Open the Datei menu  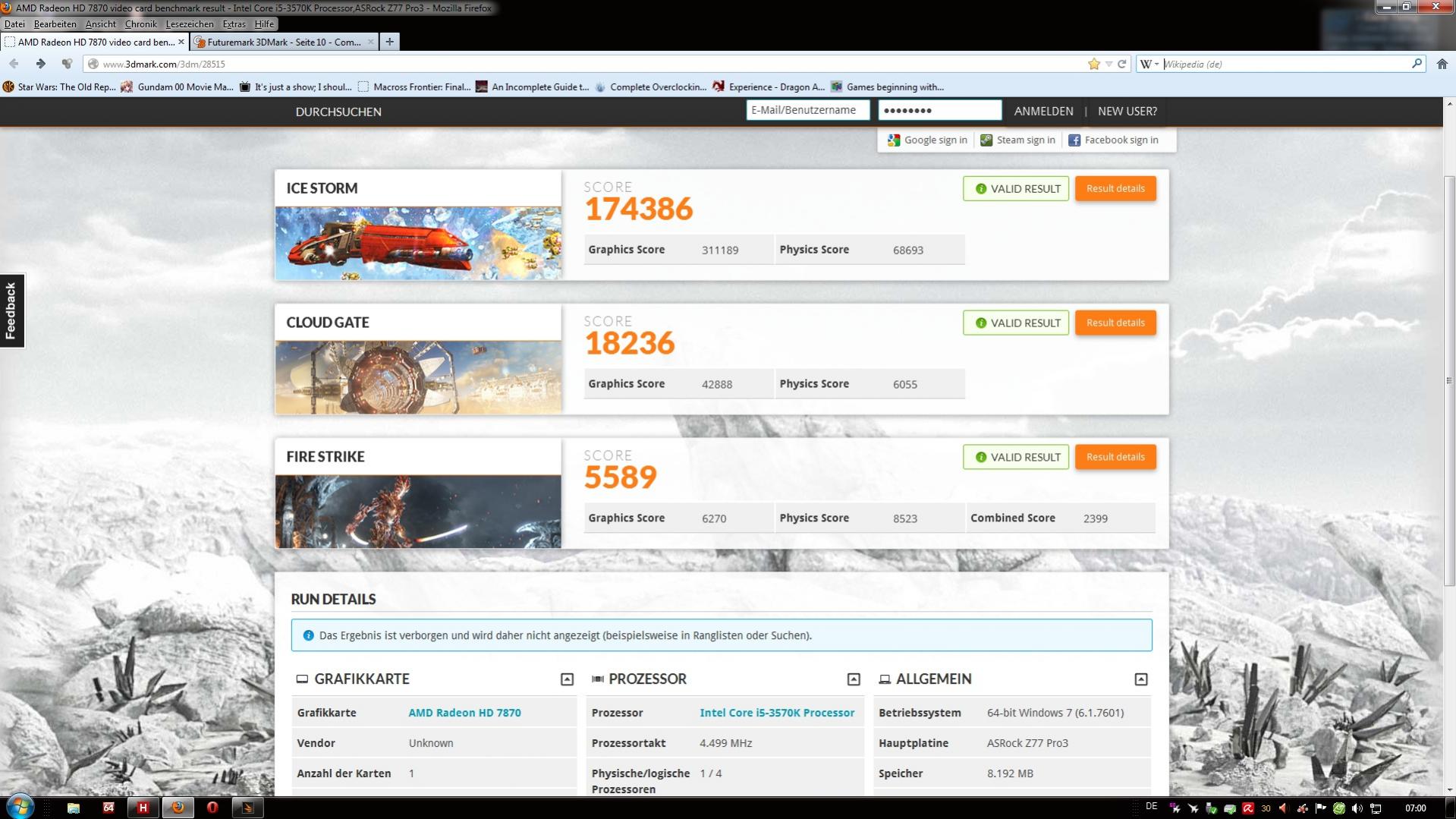pos(14,24)
